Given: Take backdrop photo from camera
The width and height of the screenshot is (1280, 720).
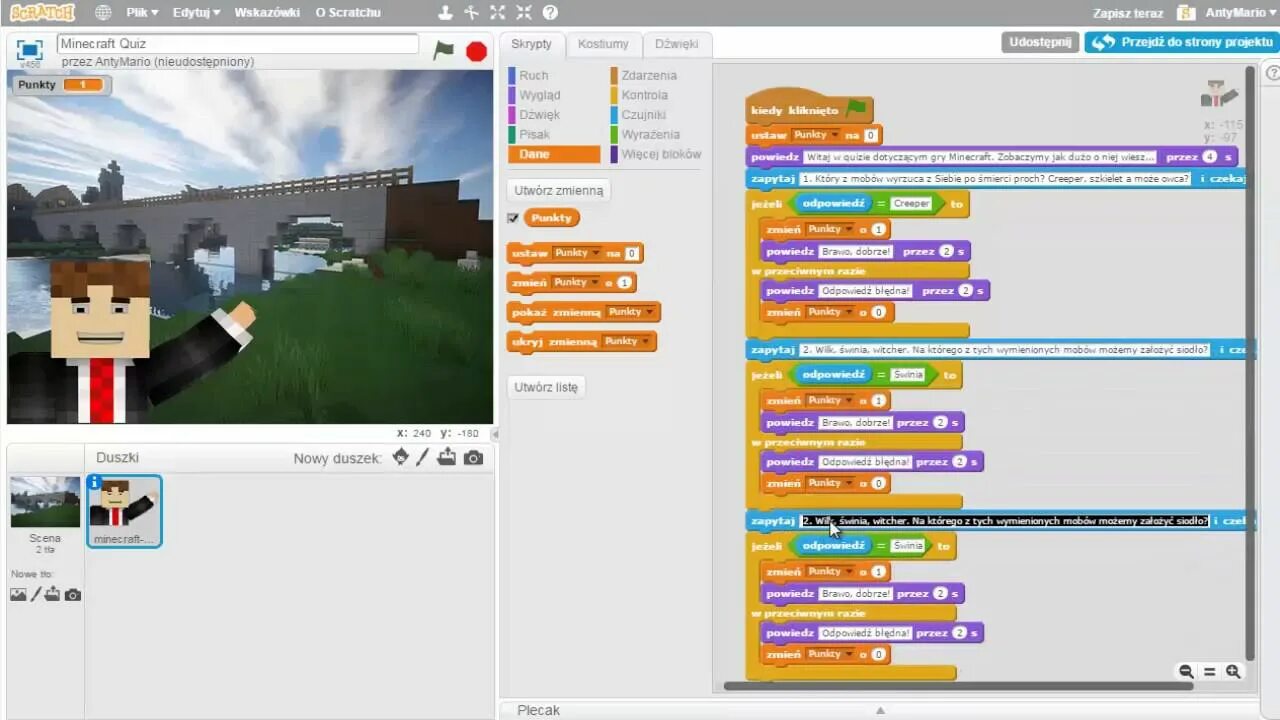Looking at the screenshot, I should pyautogui.click(x=72, y=595).
